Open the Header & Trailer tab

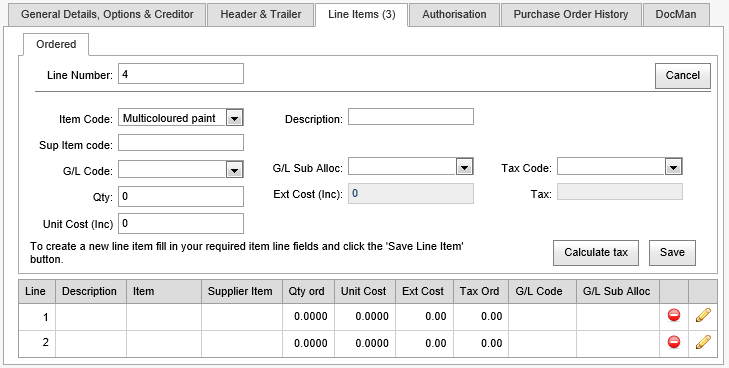261,14
